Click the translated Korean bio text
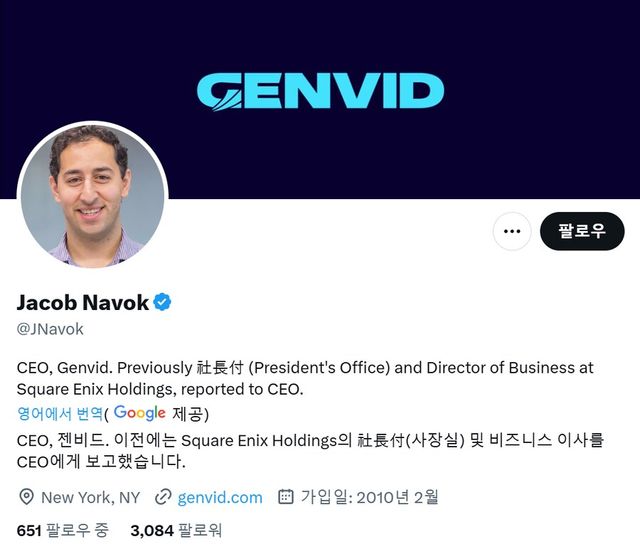The height and width of the screenshot is (549, 640). (x=310, y=451)
